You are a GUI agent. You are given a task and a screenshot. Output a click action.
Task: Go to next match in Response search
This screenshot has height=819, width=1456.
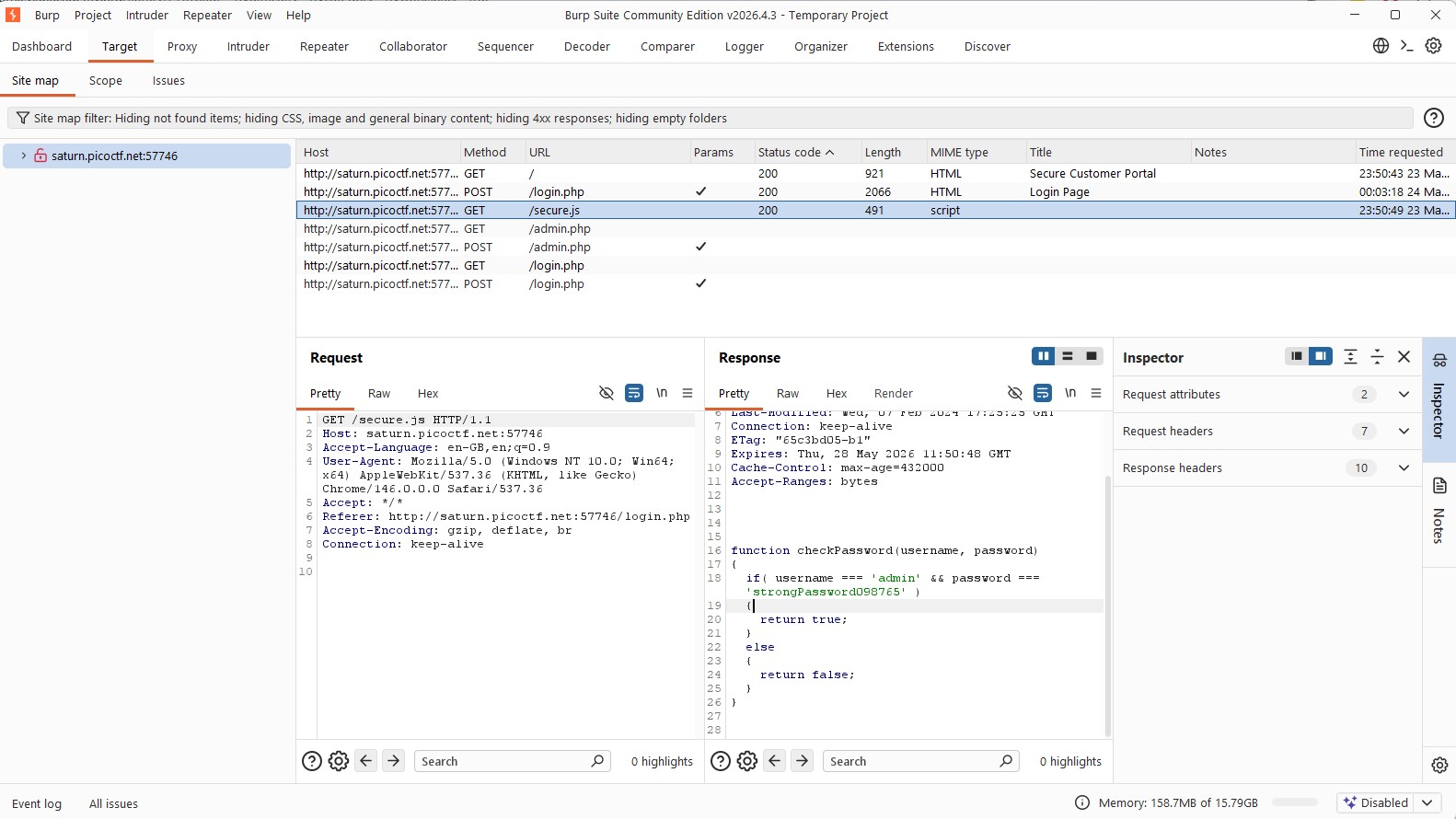[x=803, y=760]
